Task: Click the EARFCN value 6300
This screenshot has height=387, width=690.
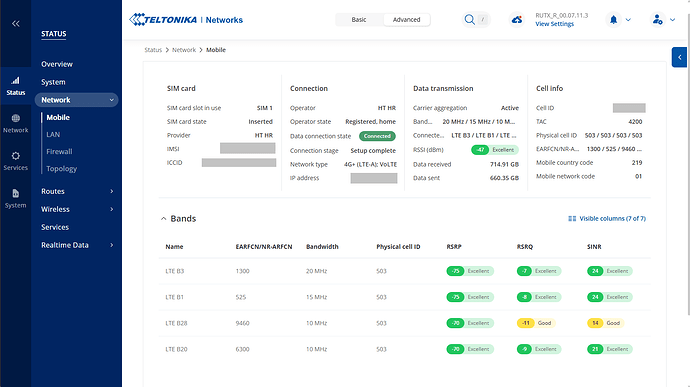Action: pos(242,349)
